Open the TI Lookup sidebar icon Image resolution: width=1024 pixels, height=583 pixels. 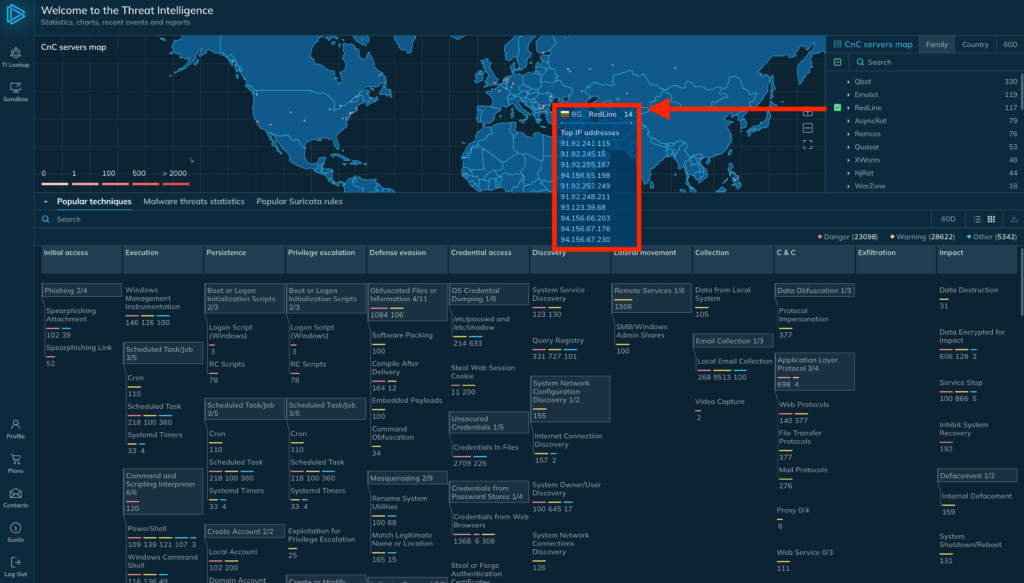[15, 54]
